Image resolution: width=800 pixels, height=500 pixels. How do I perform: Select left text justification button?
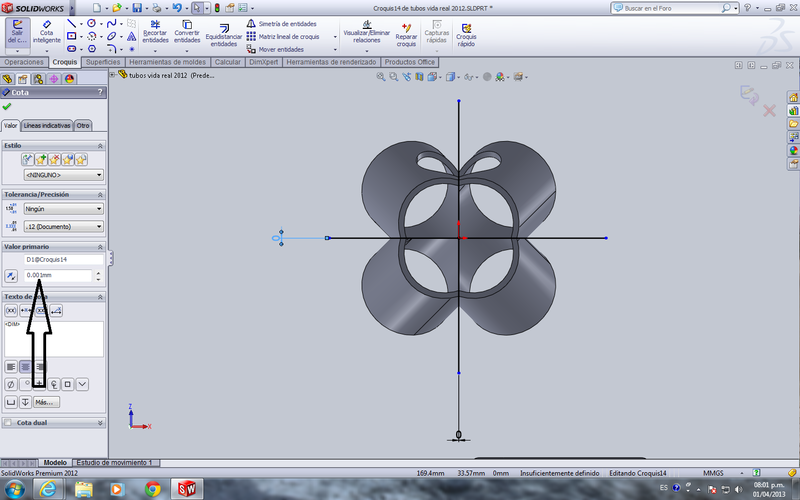point(11,367)
